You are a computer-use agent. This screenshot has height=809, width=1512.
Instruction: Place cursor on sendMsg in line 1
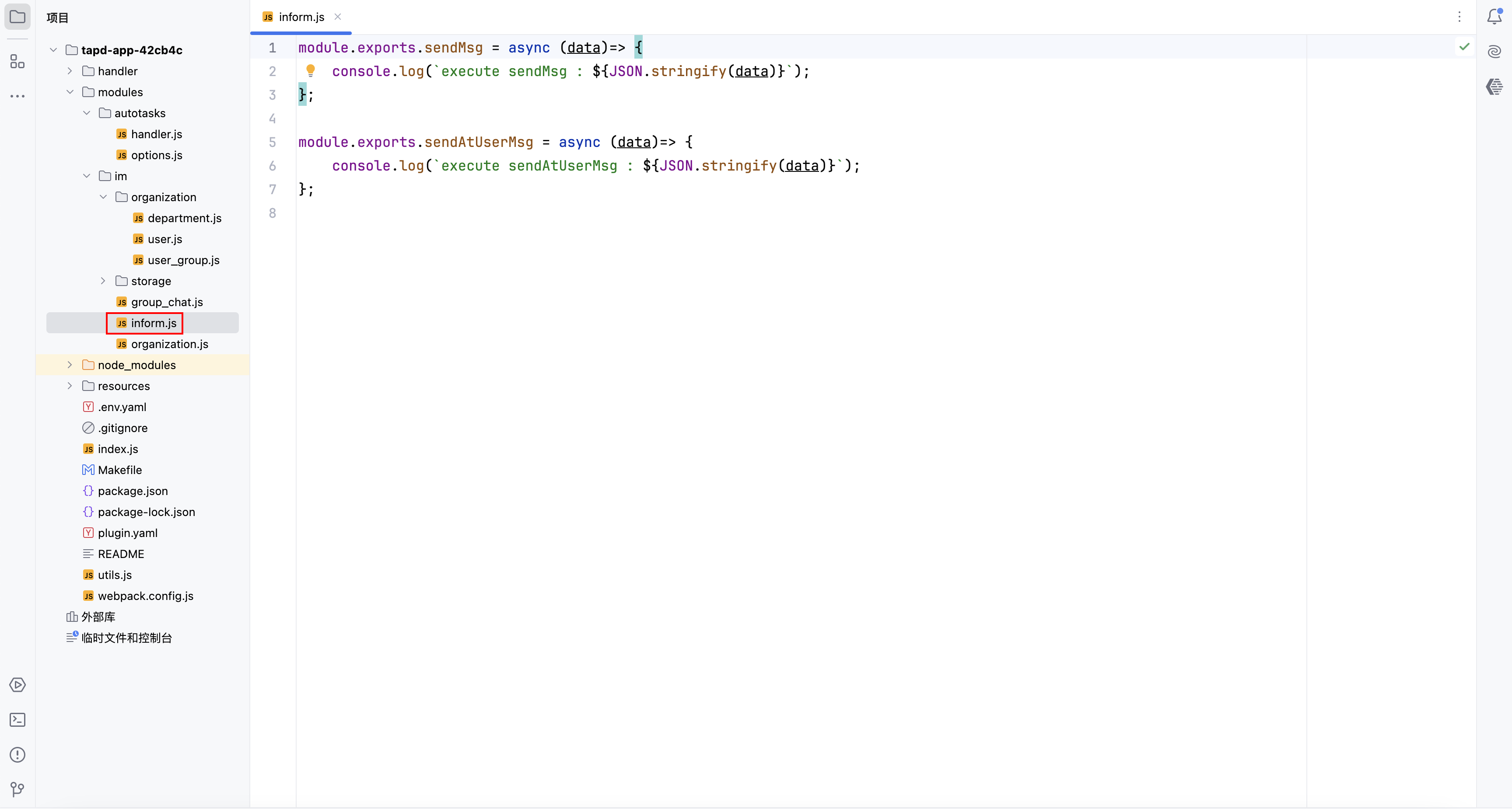(453, 48)
